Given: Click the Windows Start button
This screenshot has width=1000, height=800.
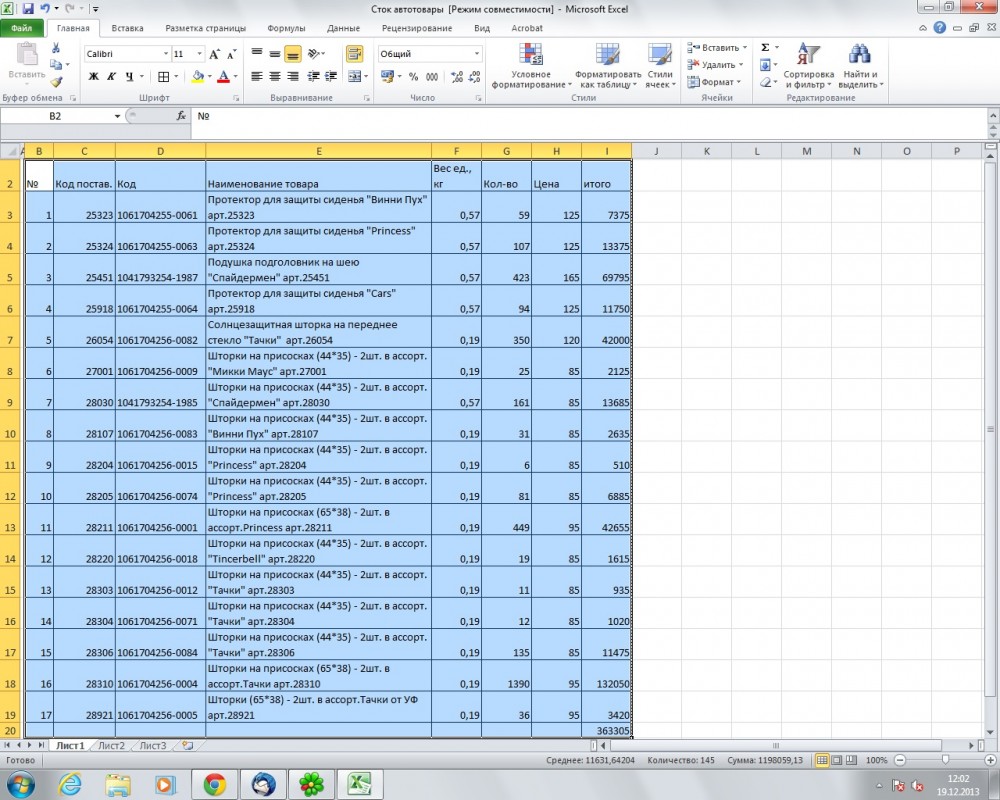Looking at the screenshot, I should (x=20, y=784).
